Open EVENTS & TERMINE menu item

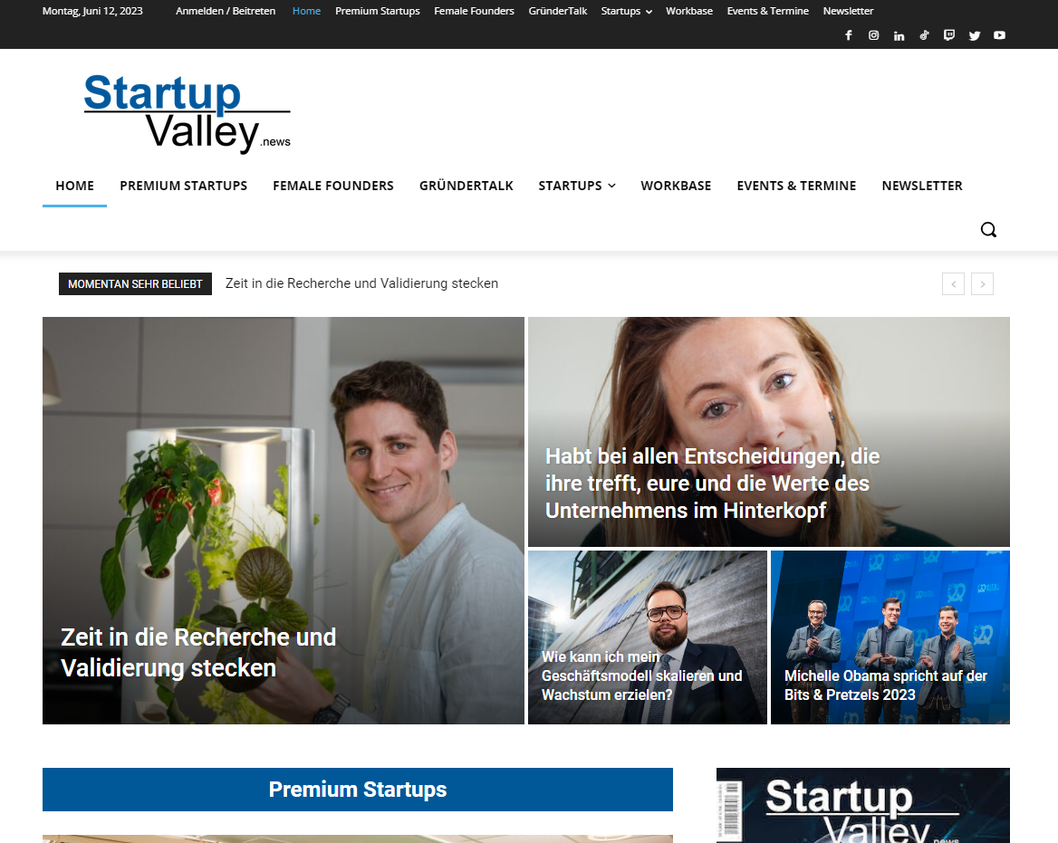pyautogui.click(x=796, y=186)
